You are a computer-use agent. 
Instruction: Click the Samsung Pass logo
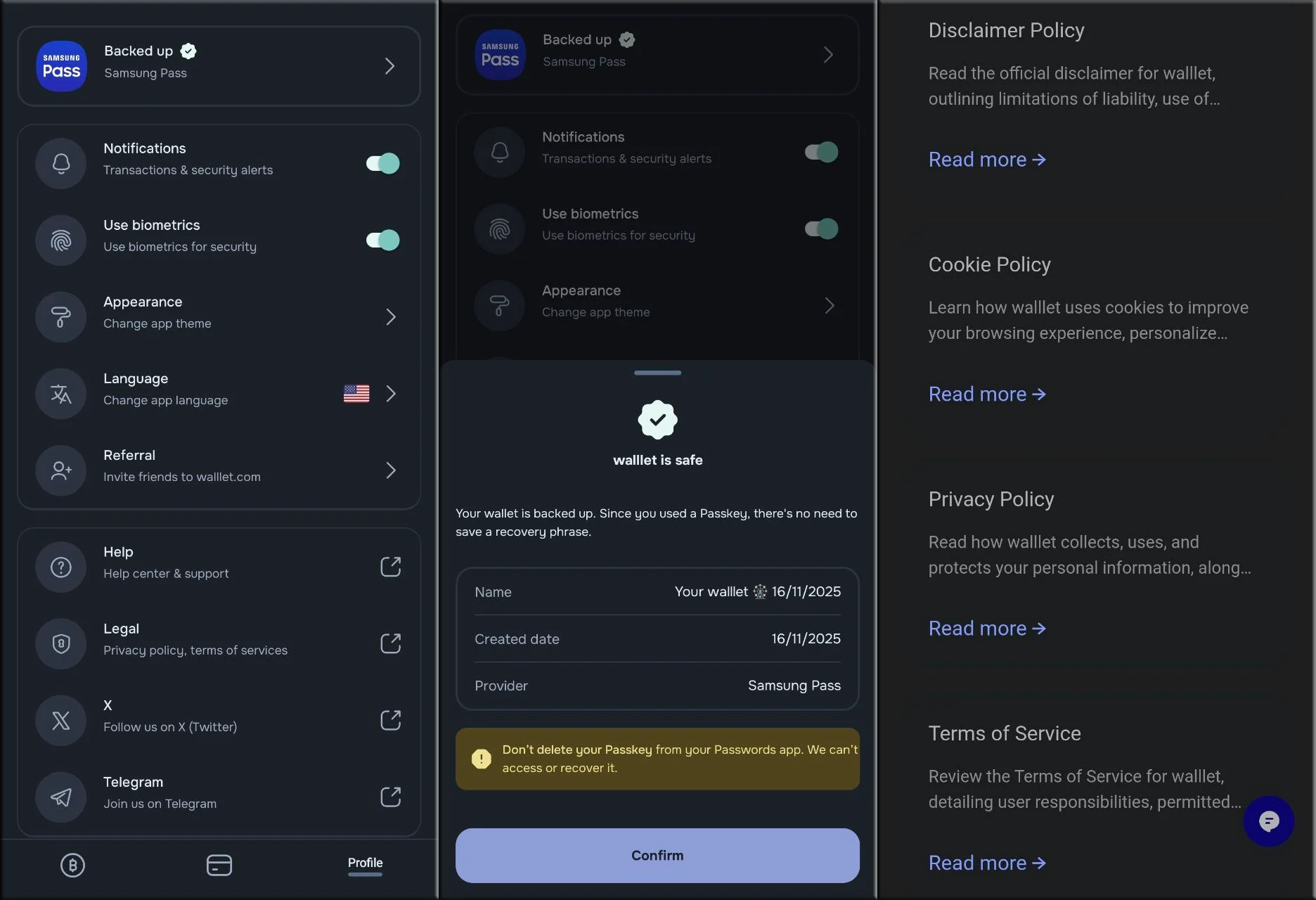(61, 65)
